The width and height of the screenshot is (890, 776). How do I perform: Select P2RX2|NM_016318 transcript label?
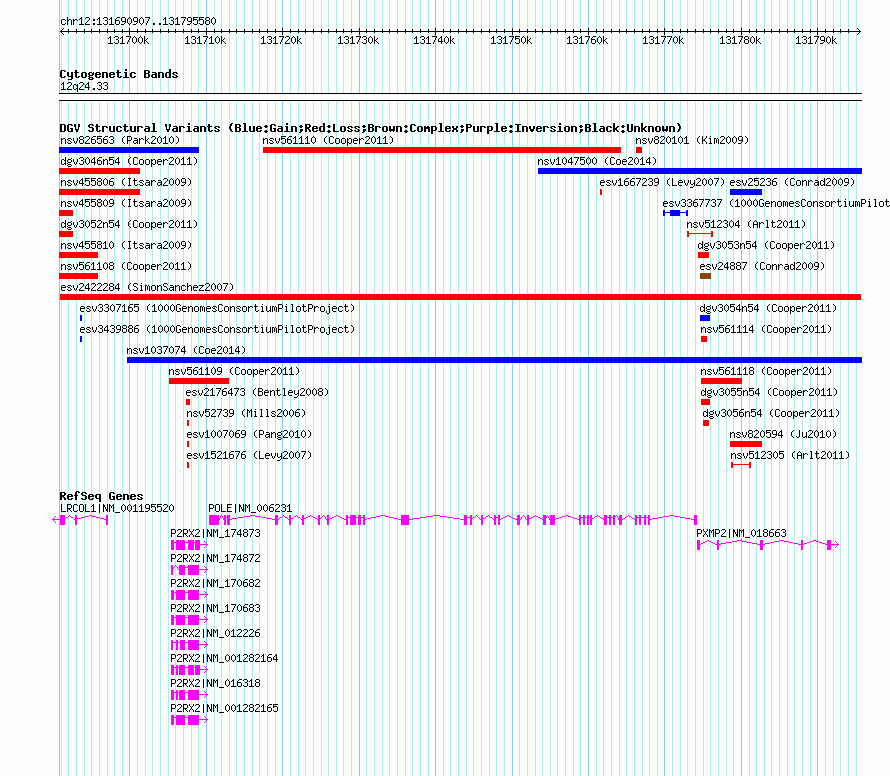click(216, 683)
